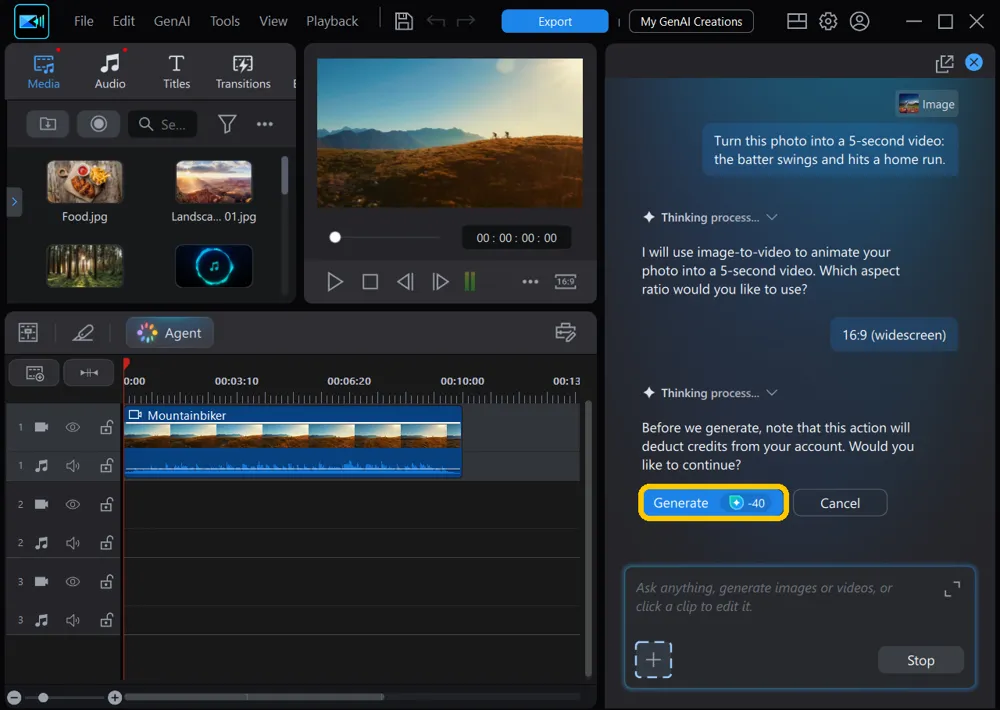Open the File menu

(84, 21)
